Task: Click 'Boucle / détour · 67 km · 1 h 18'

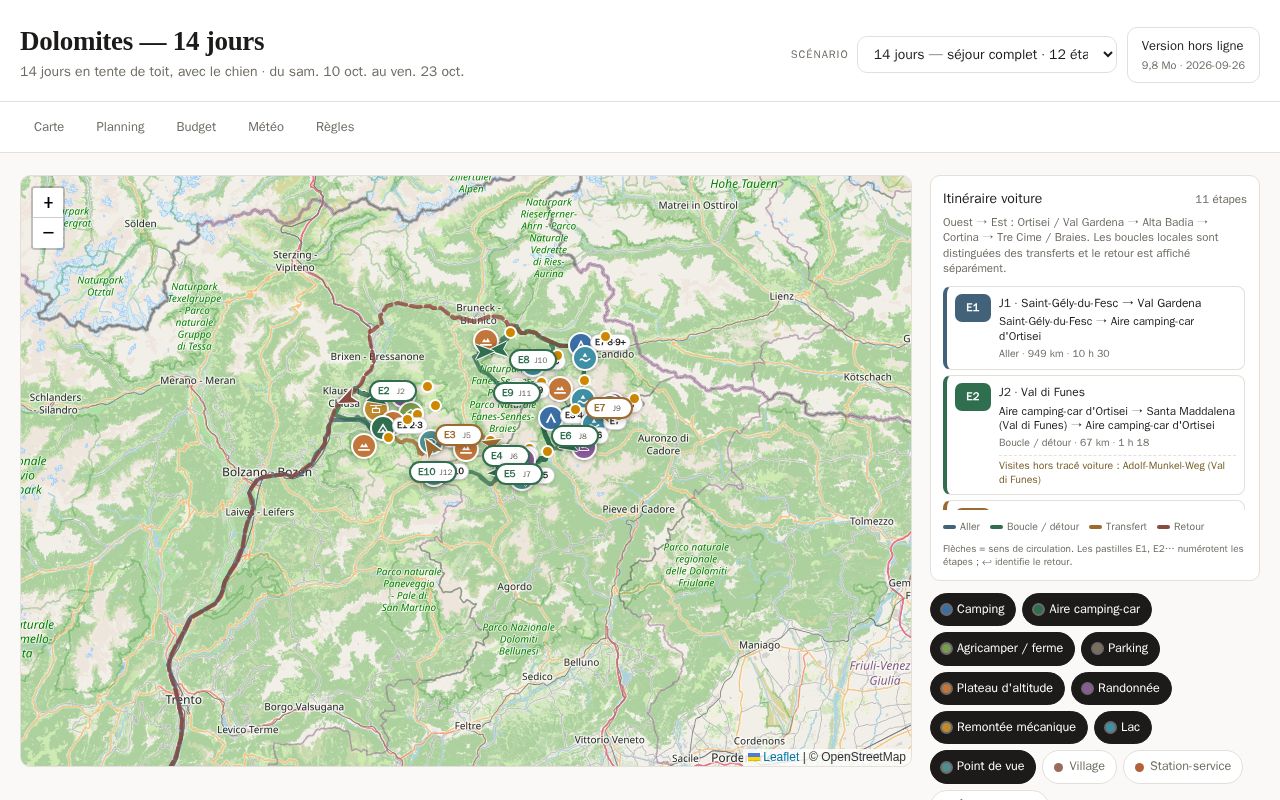Action: pyautogui.click(x=1074, y=443)
